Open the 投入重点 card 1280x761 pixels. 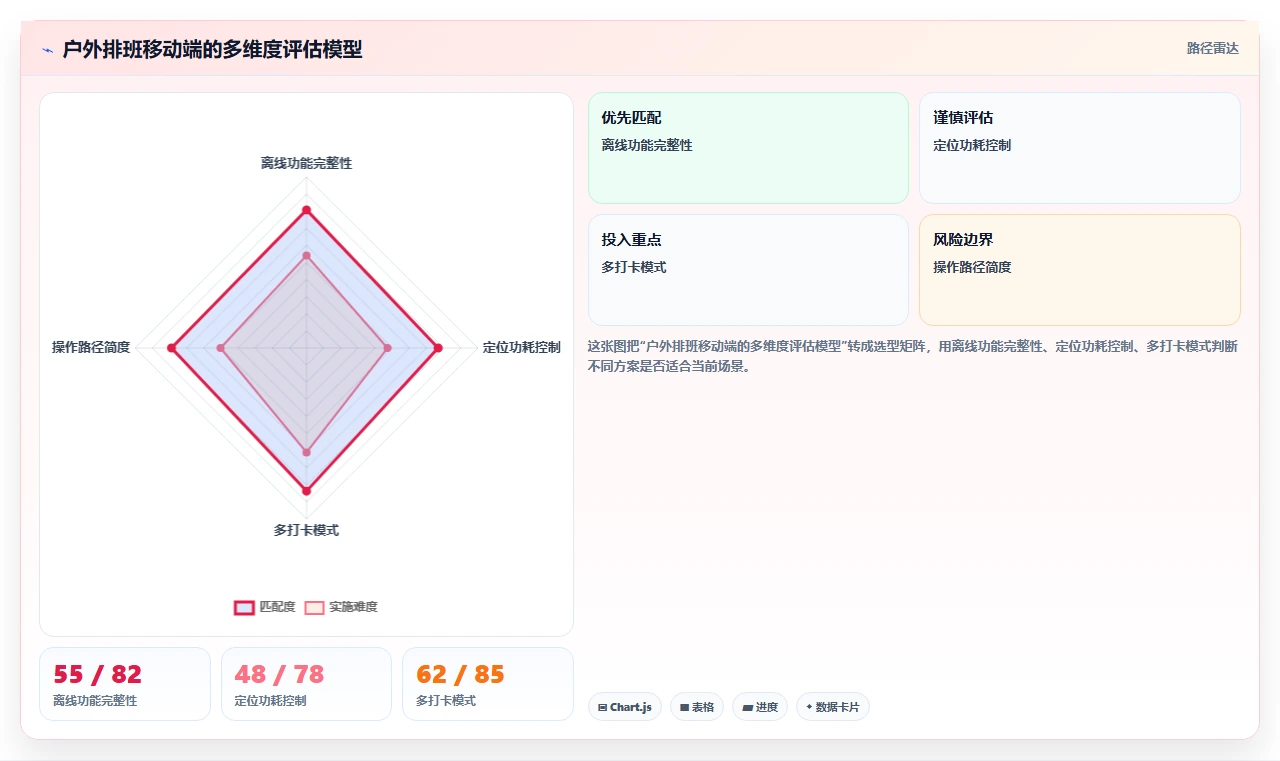(748, 270)
